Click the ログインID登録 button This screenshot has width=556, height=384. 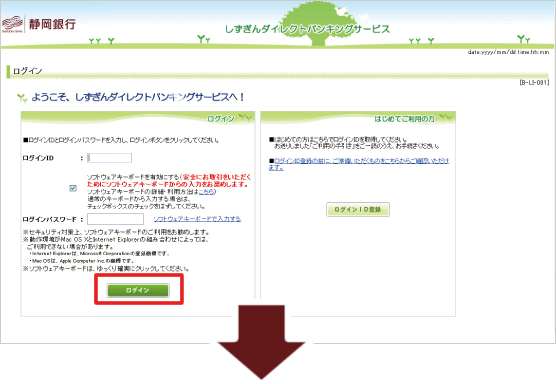358,210
